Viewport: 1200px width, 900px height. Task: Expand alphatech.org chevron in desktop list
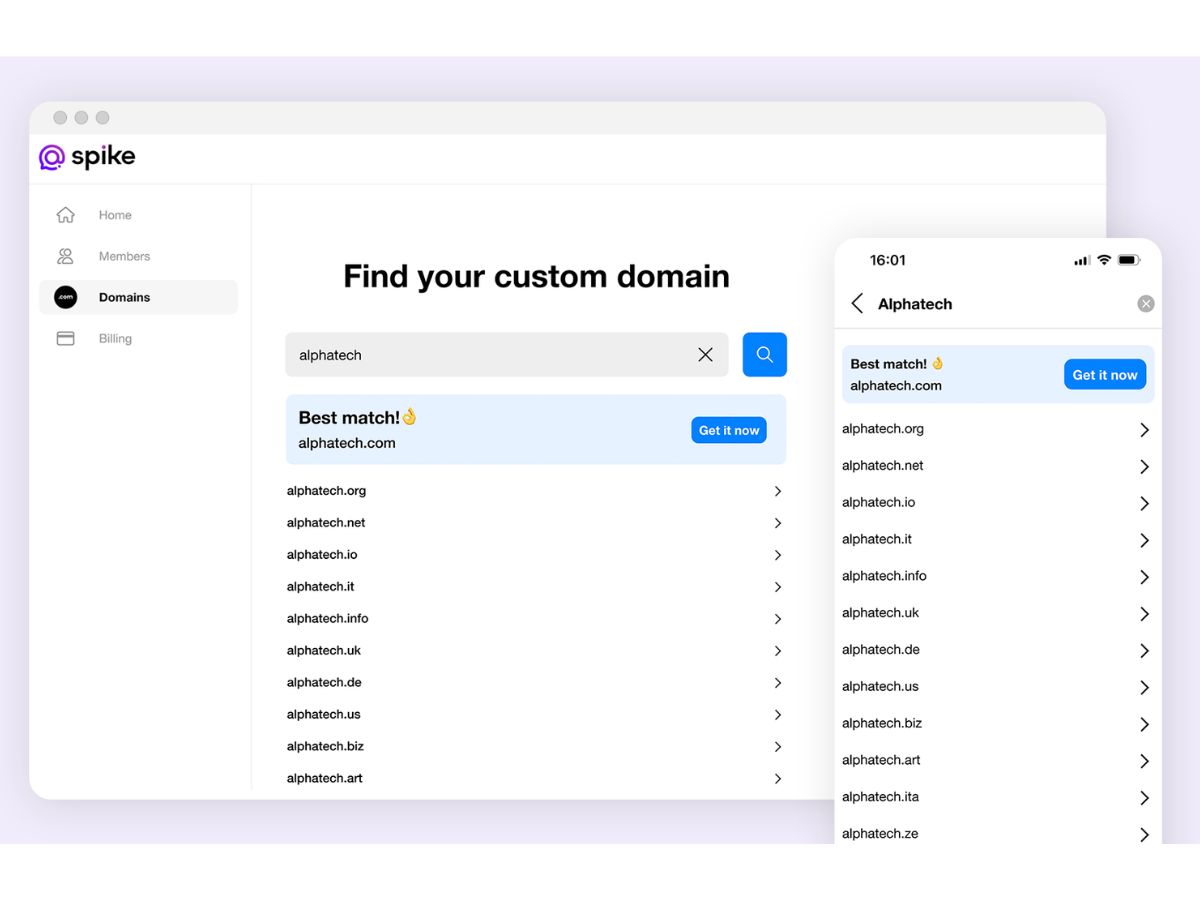coord(777,491)
